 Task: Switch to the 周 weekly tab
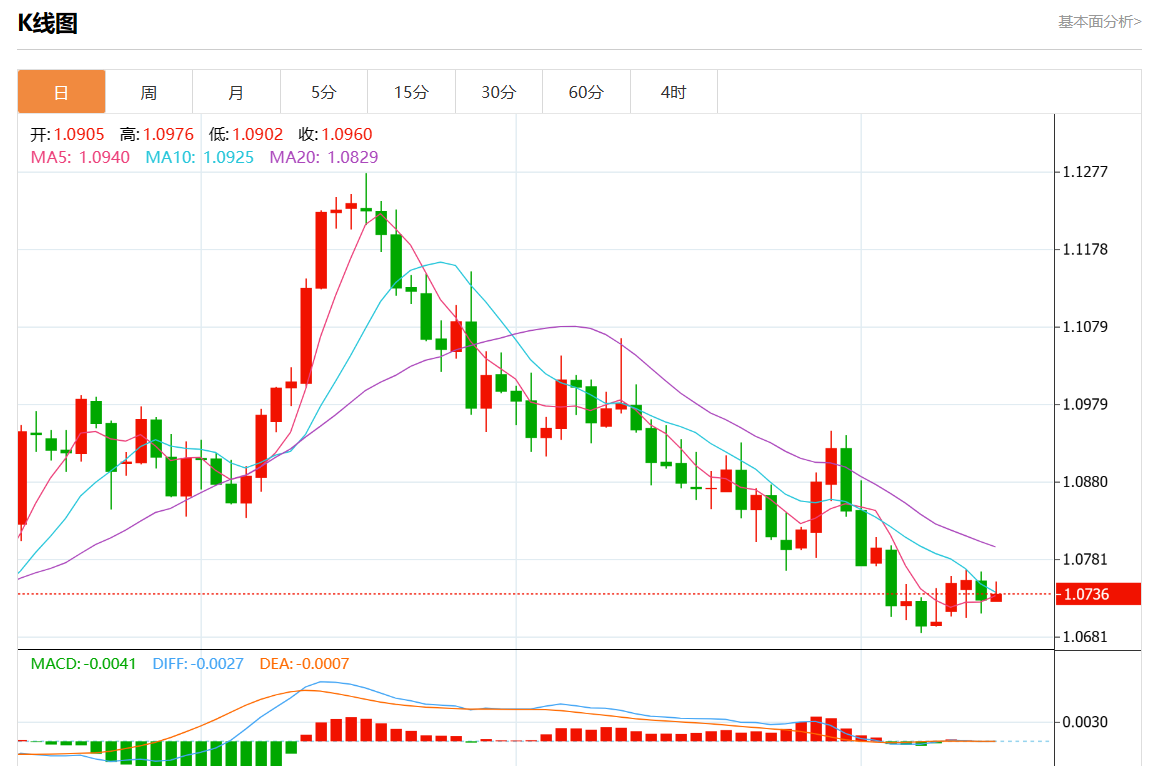pos(149,92)
